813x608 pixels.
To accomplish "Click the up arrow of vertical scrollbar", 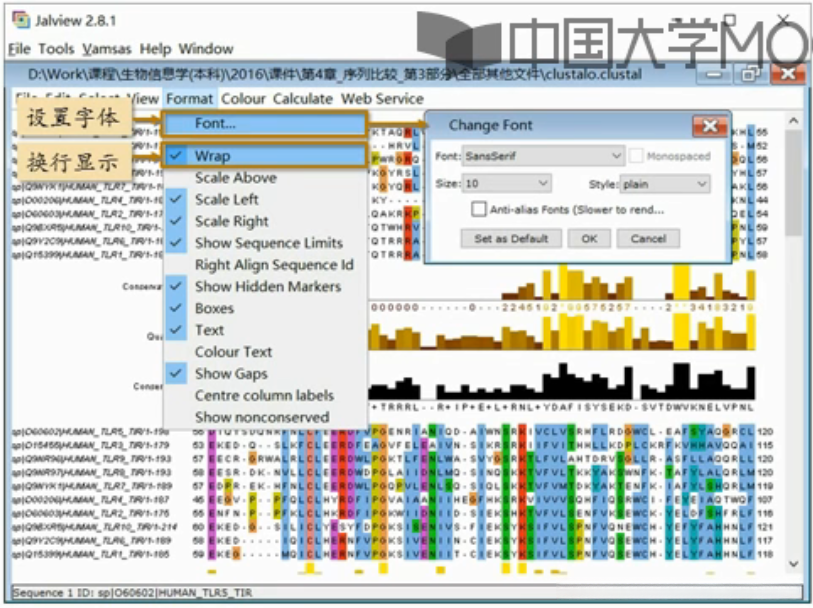I will tap(793, 121).
